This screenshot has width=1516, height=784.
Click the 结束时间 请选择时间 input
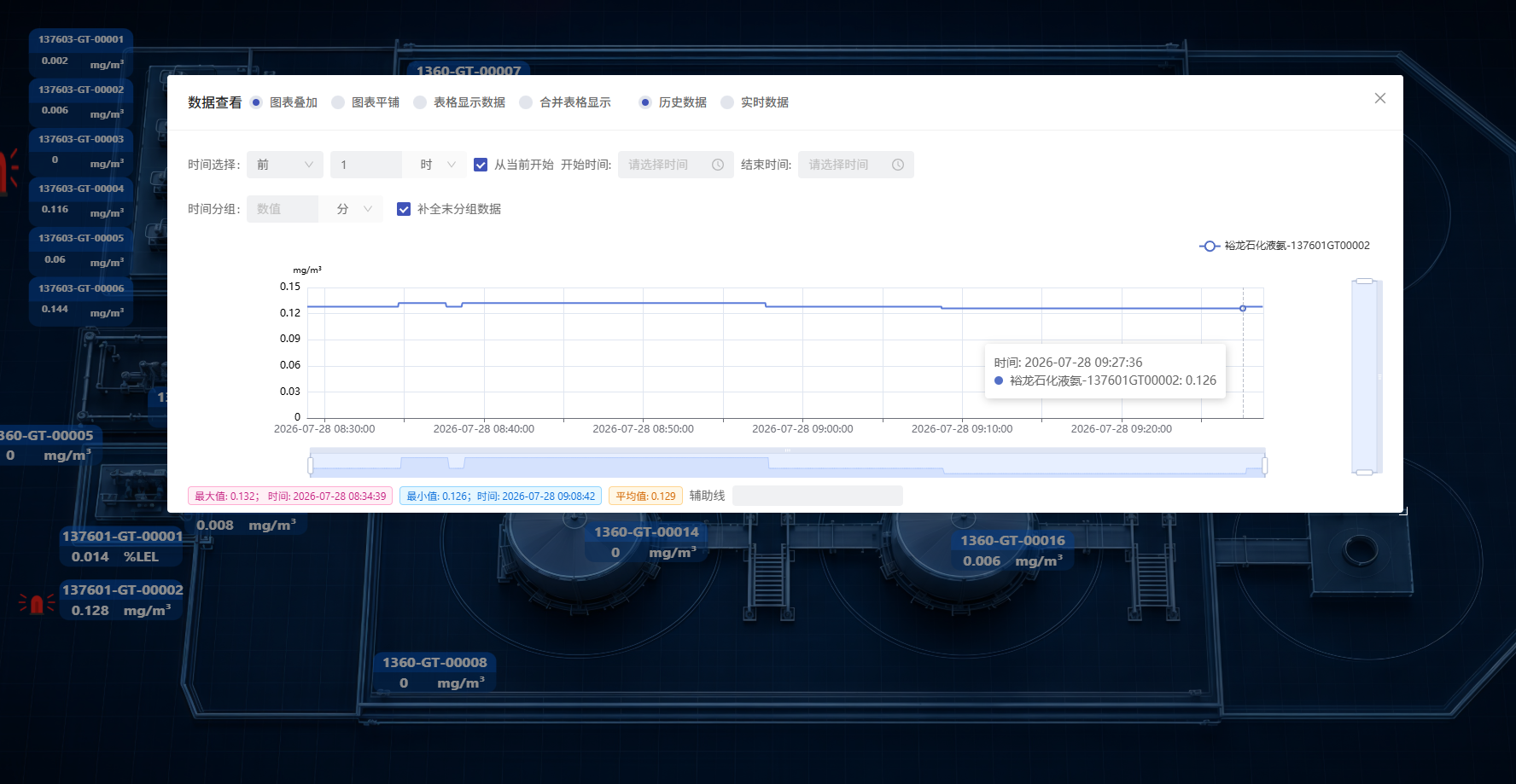coord(856,165)
